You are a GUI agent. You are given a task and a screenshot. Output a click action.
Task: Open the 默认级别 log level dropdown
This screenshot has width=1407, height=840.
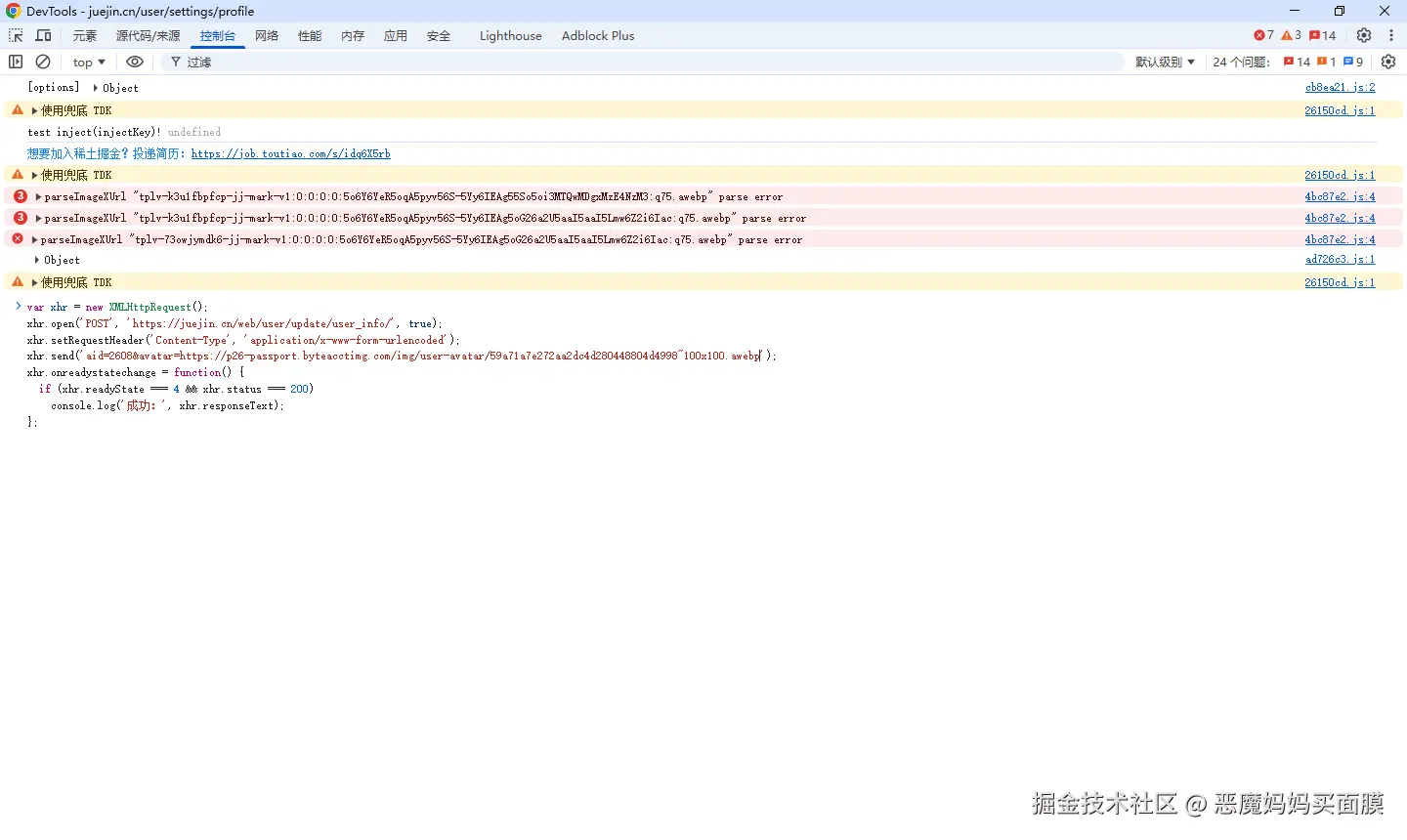click(x=1165, y=62)
